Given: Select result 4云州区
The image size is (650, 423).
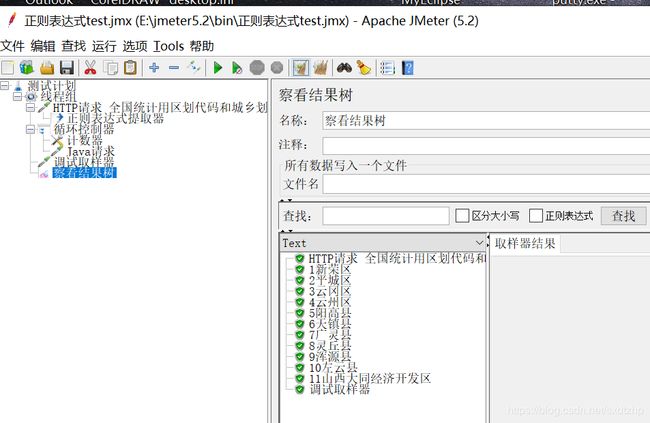Looking at the screenshot, I should coord(330,302).
